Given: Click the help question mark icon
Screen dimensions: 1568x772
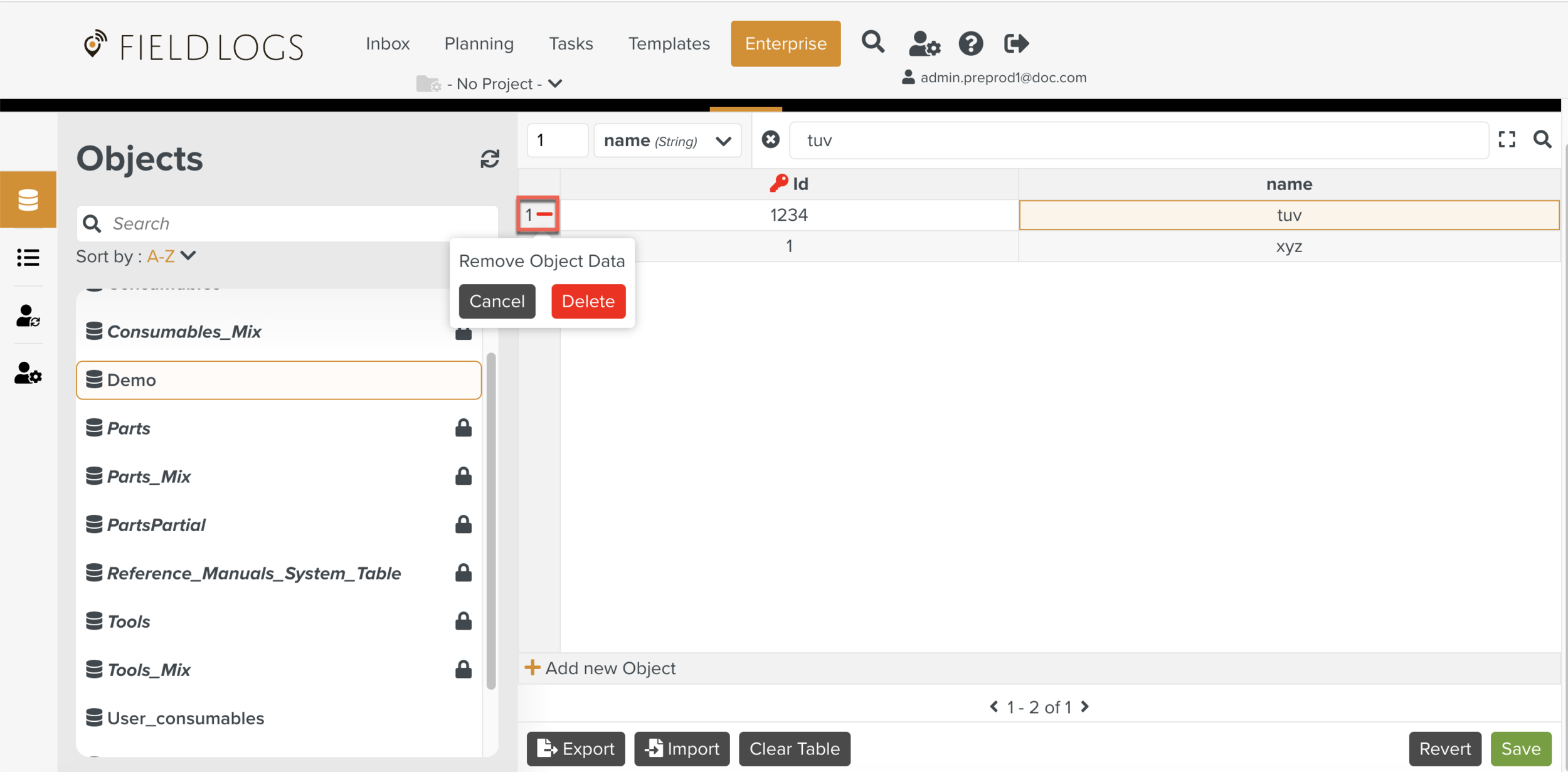Looking at the screenshot, I should point(970,44).
